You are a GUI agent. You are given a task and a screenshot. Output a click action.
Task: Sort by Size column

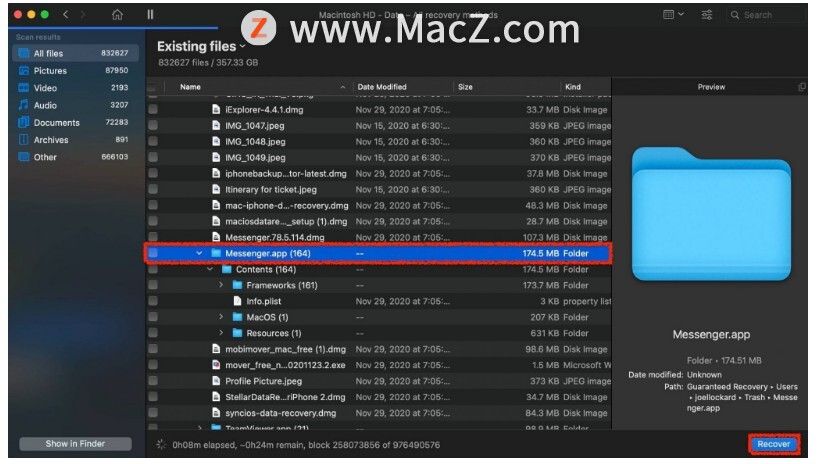465,87
